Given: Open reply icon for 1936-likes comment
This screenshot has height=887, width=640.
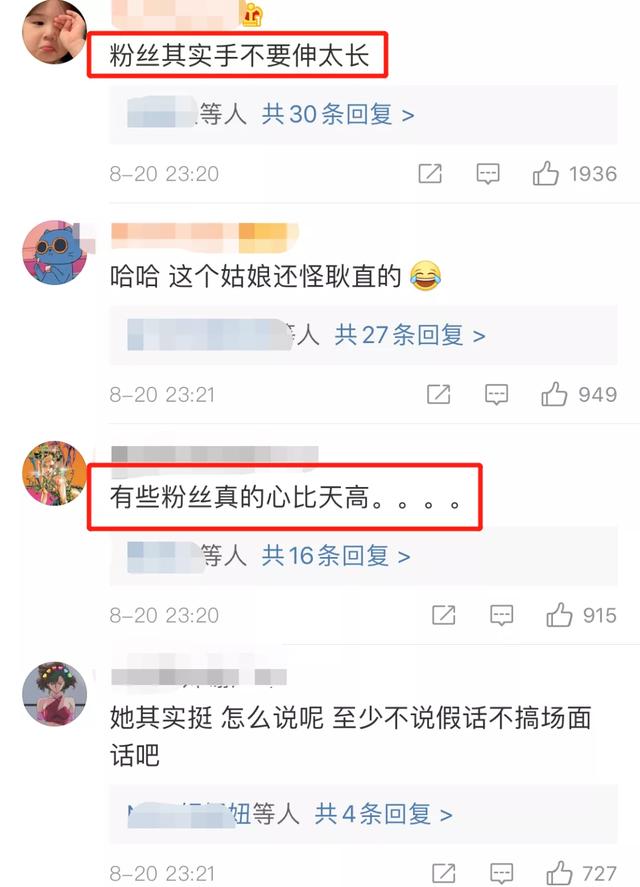Looking at the screenshot, I should click(x=488, y=174).
